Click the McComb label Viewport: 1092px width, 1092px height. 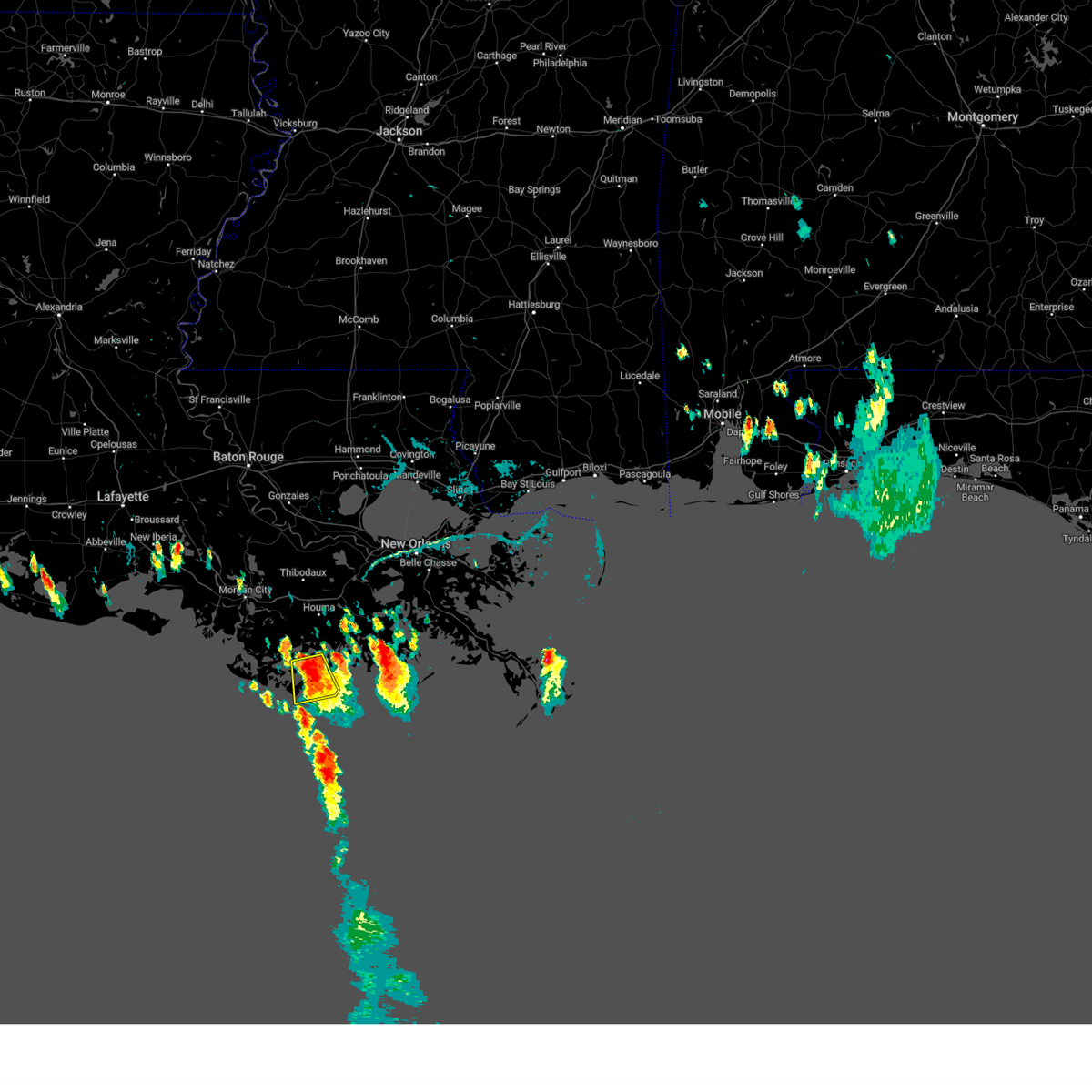tap(359, 319)
